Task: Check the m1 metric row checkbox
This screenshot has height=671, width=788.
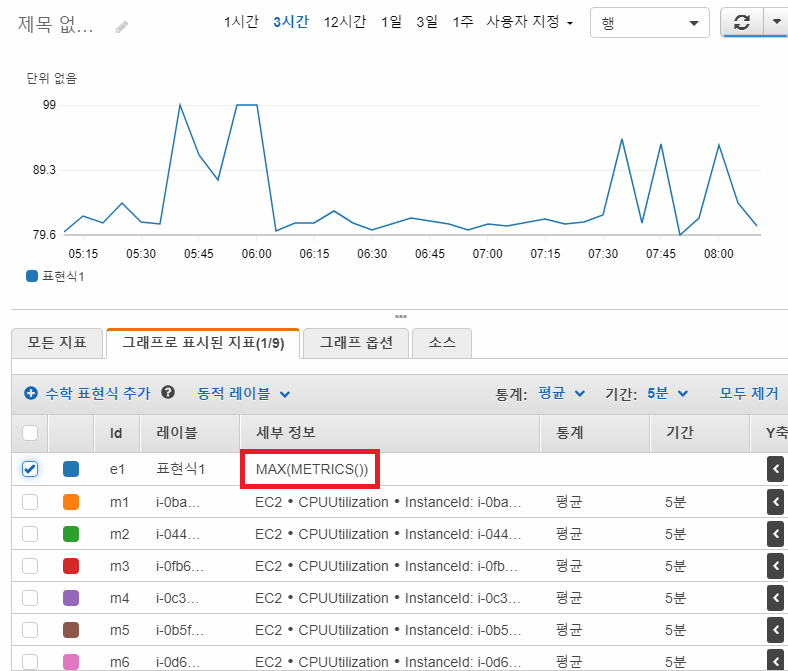Action: 30,502
